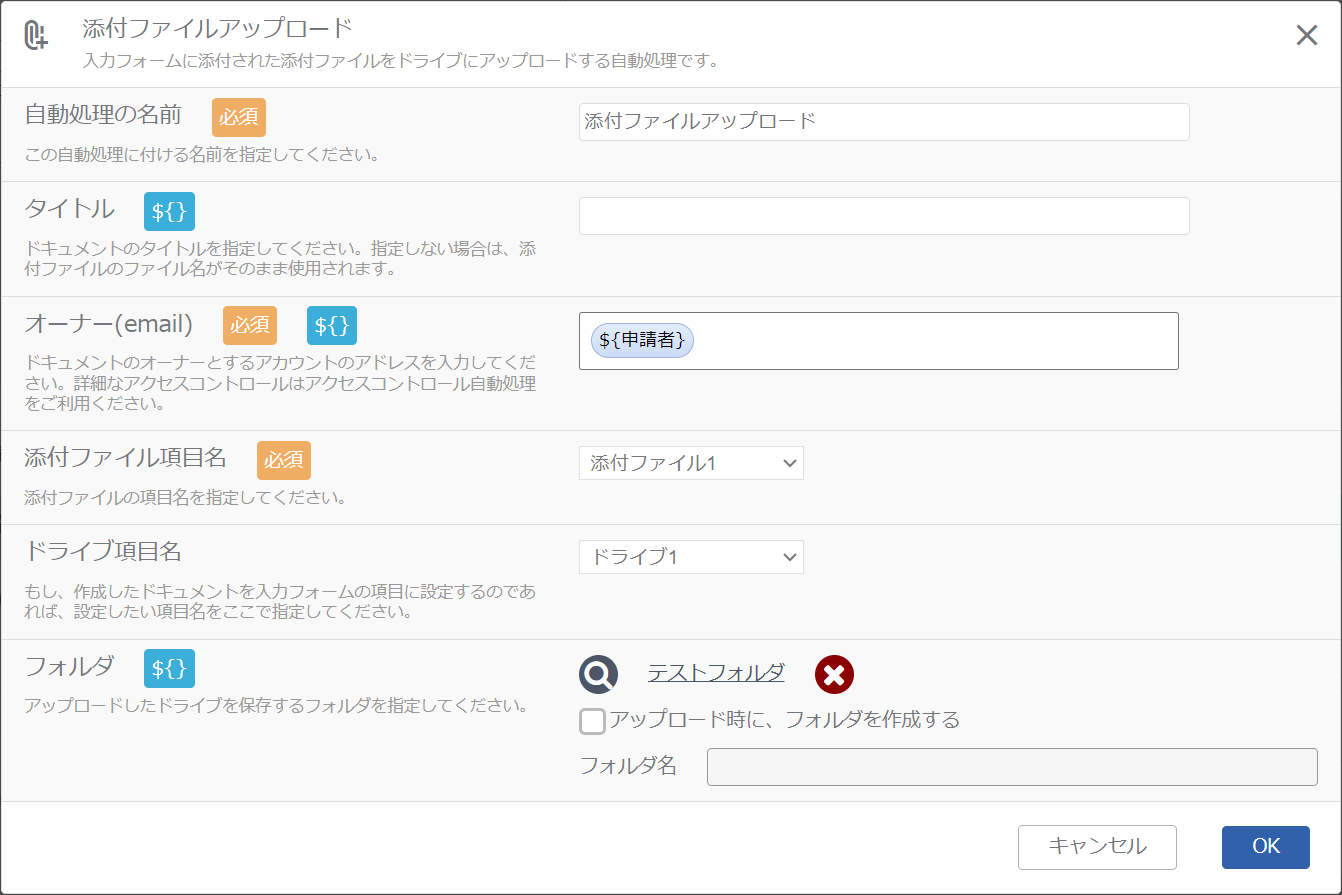1342x895 pixels.
Task: Click the OK button
Action: tap(1265, 846)
